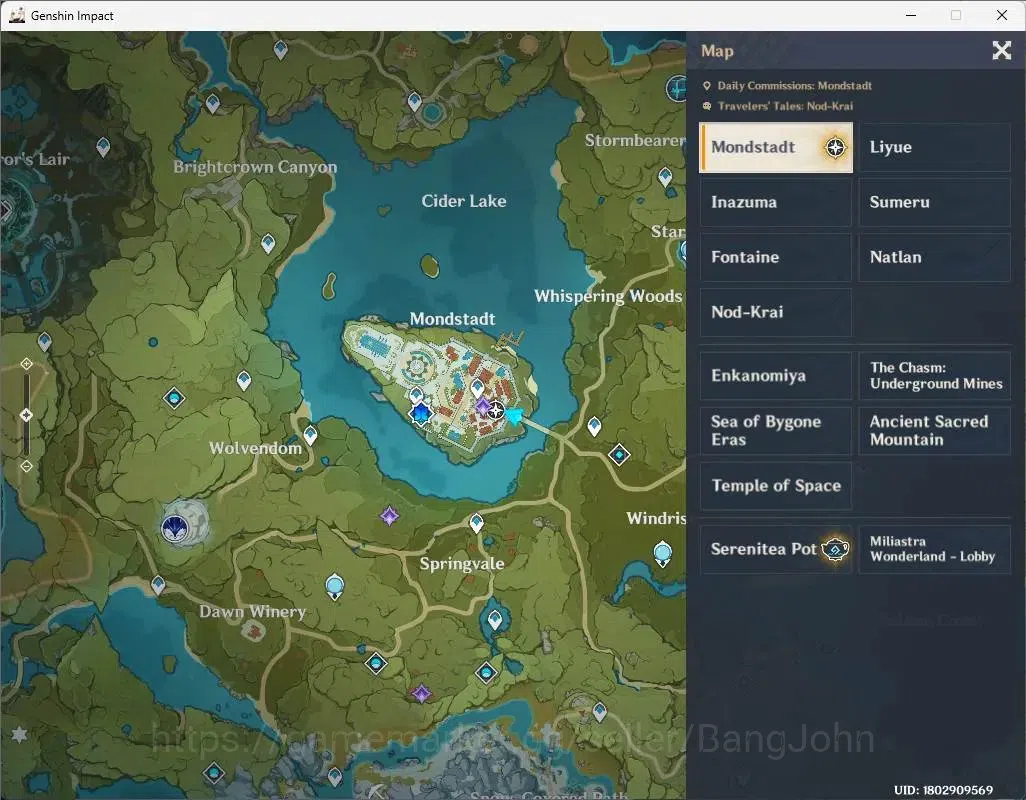This screenshot has height=800, width=1026.
Task: Click the Springvale map label
Action: (x=462, y=563)
